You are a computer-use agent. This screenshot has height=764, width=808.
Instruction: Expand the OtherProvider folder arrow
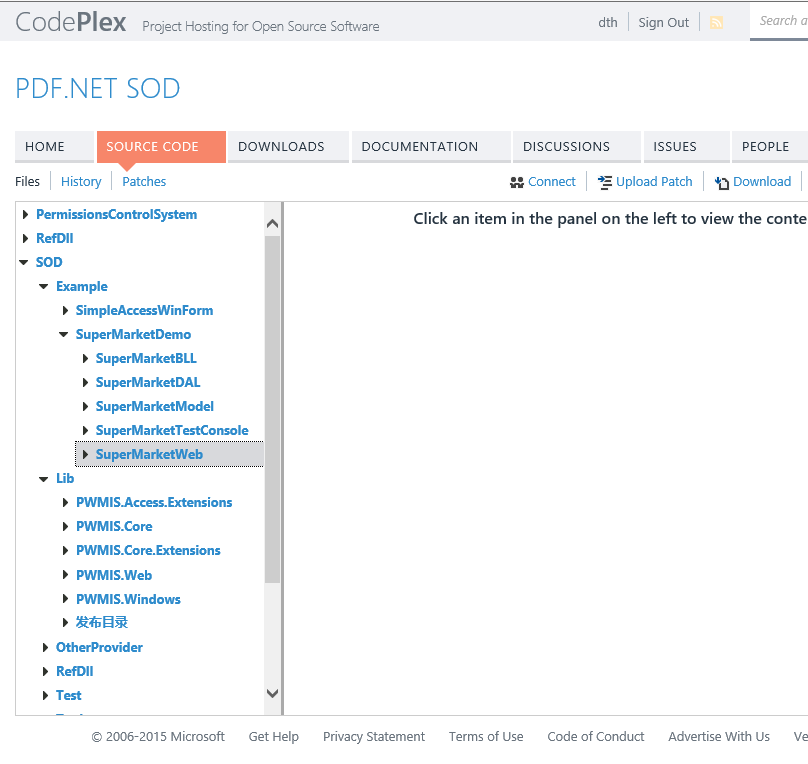(45, 648)
